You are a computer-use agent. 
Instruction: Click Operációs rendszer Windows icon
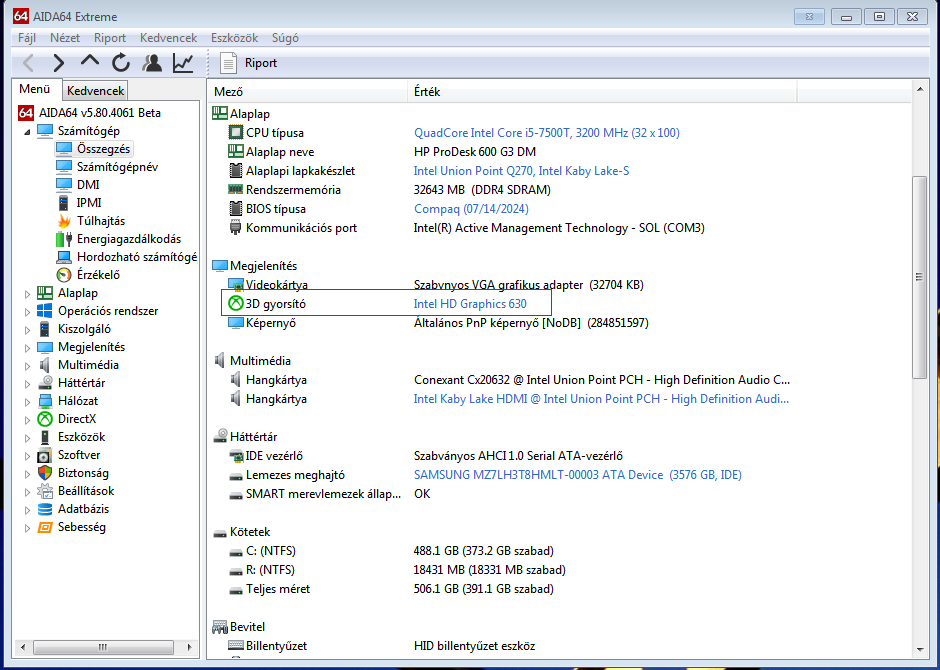[x=45, y=310]
